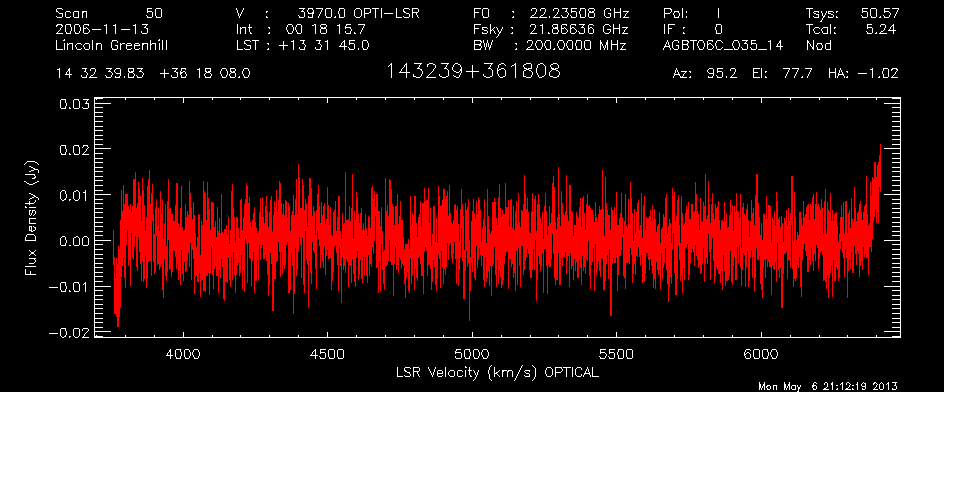Image resolution: width=962 pixels, height=490 pixels.
Task: Click the source title 143239+361808
Action: 473,72
